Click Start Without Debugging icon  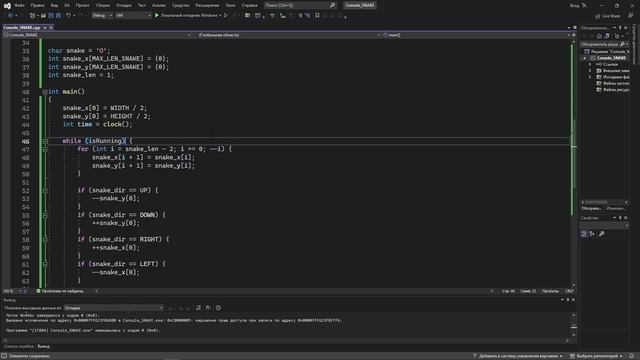[226, 16]
